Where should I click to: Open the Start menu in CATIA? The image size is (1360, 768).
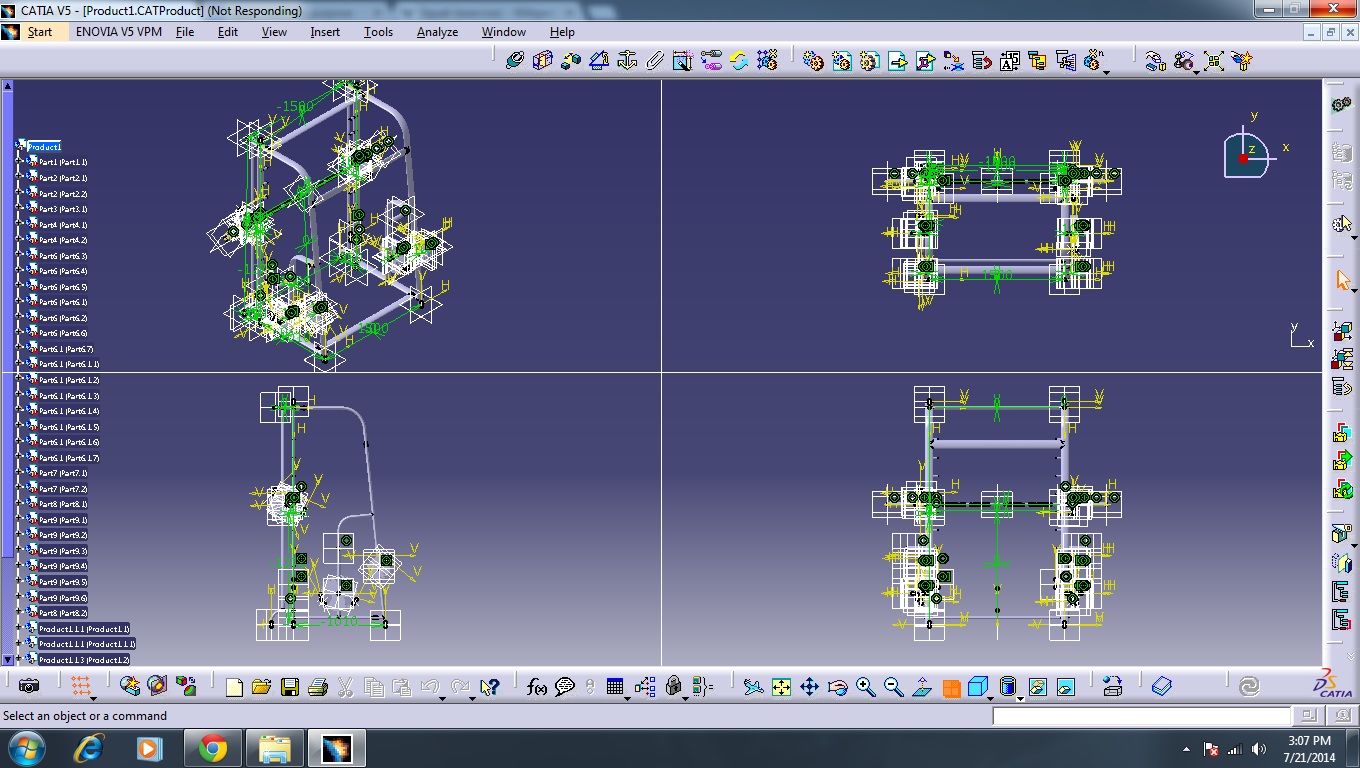(x=39, y=32)
